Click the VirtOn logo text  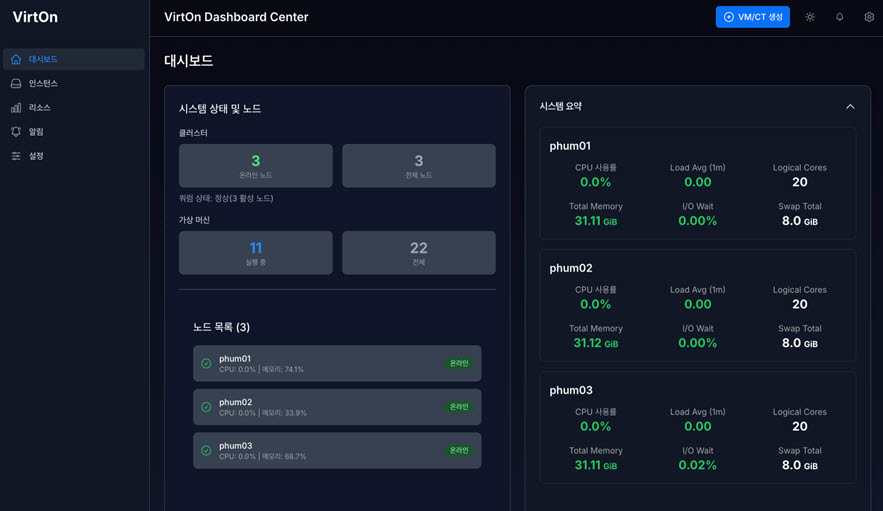click(x=35, y=17)
